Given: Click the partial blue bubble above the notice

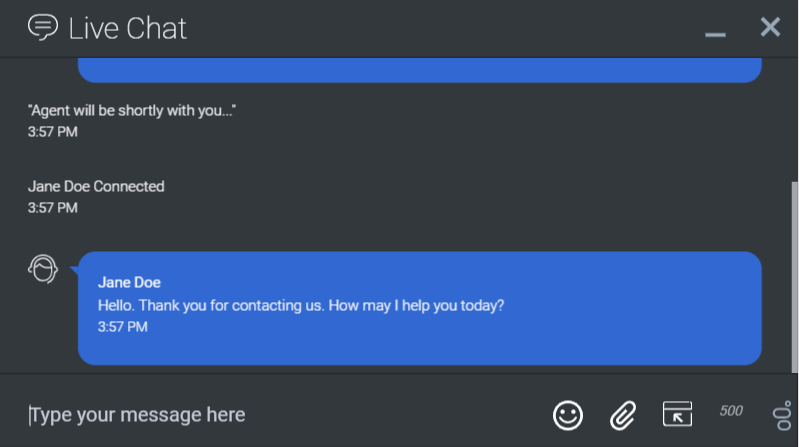Looking at the screenshot, I should (419, 70).
